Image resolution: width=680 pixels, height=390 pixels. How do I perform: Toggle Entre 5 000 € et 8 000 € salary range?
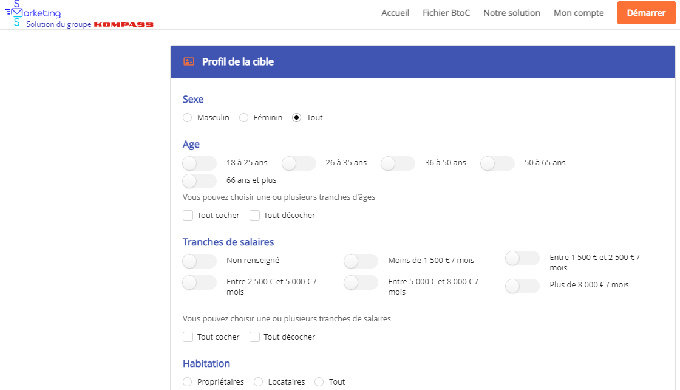361,283
